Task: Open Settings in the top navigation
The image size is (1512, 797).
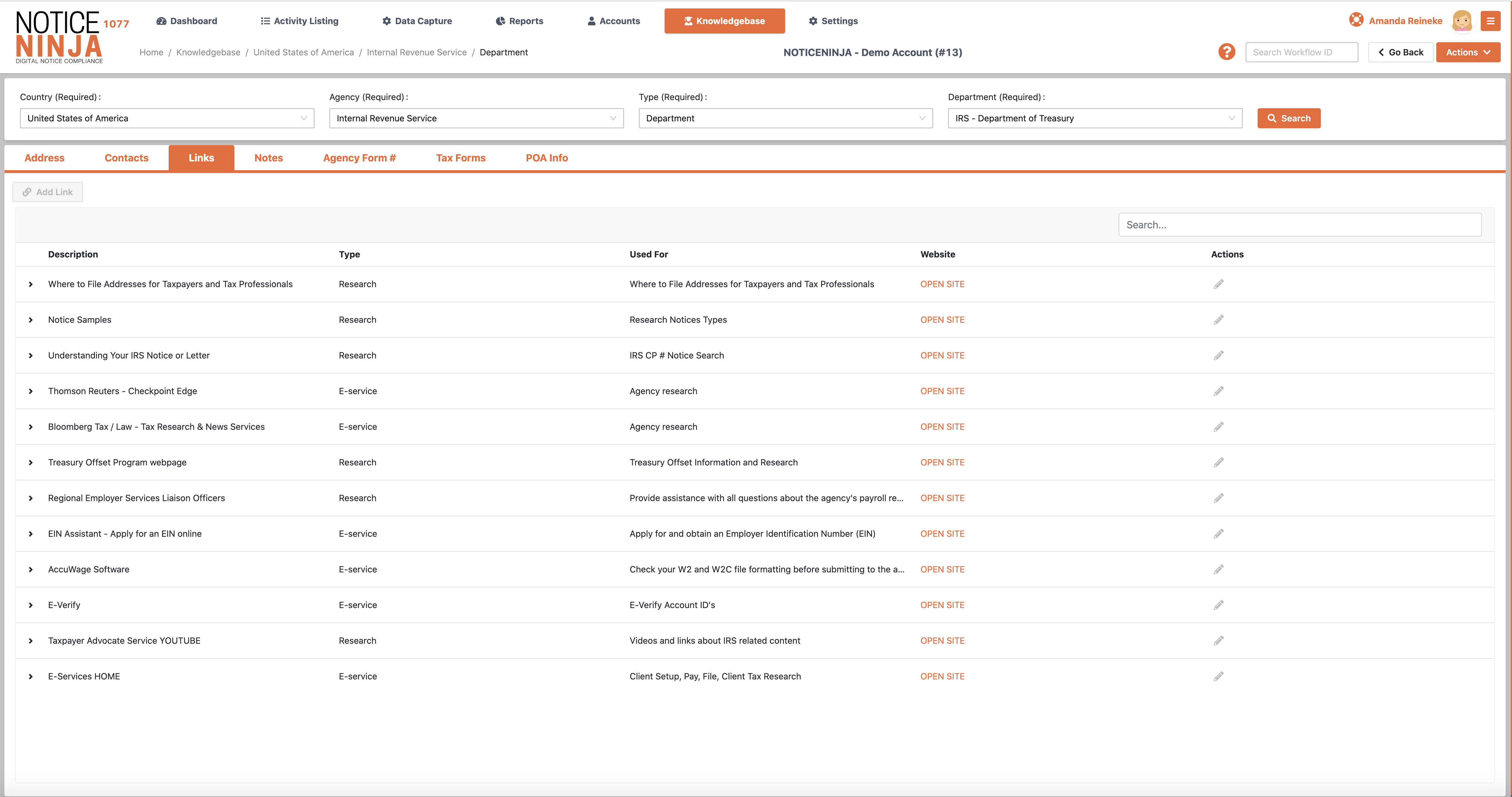Action: click(833, 21)
